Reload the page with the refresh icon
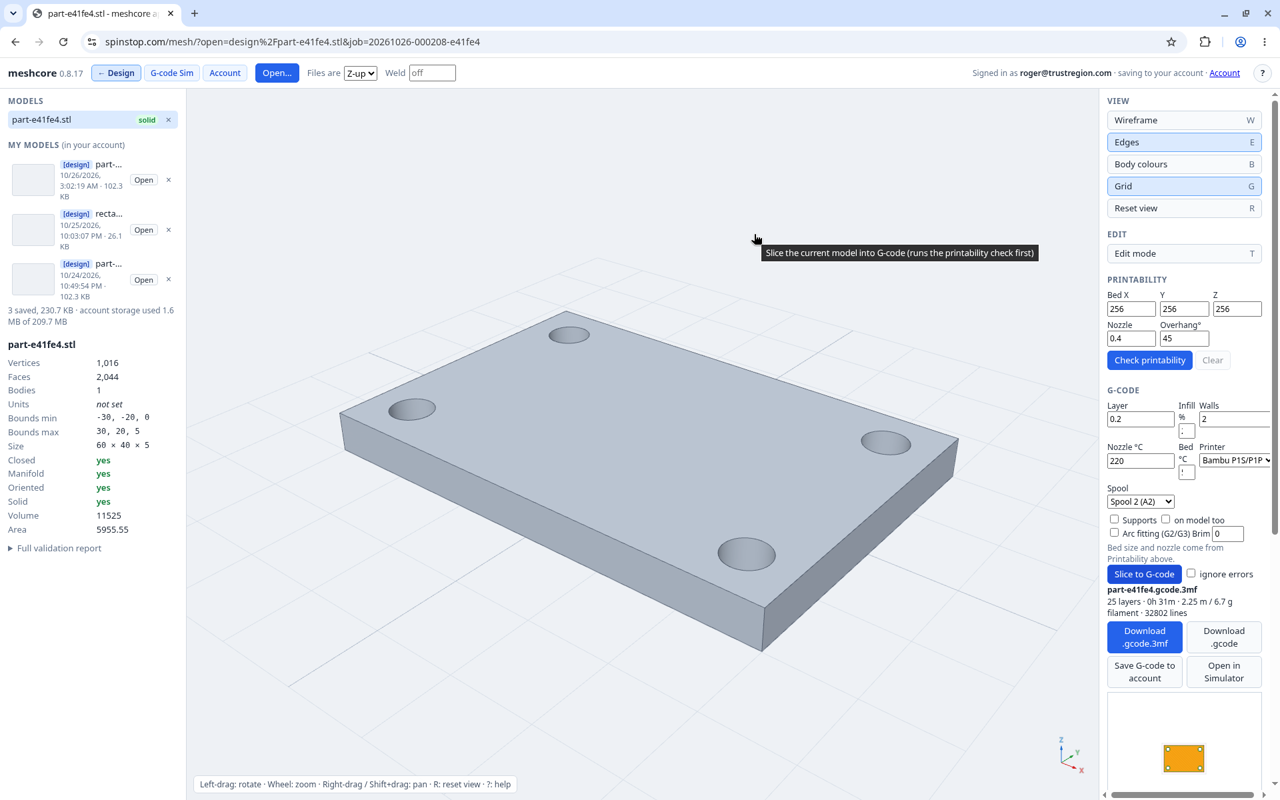 coord(63,42)
